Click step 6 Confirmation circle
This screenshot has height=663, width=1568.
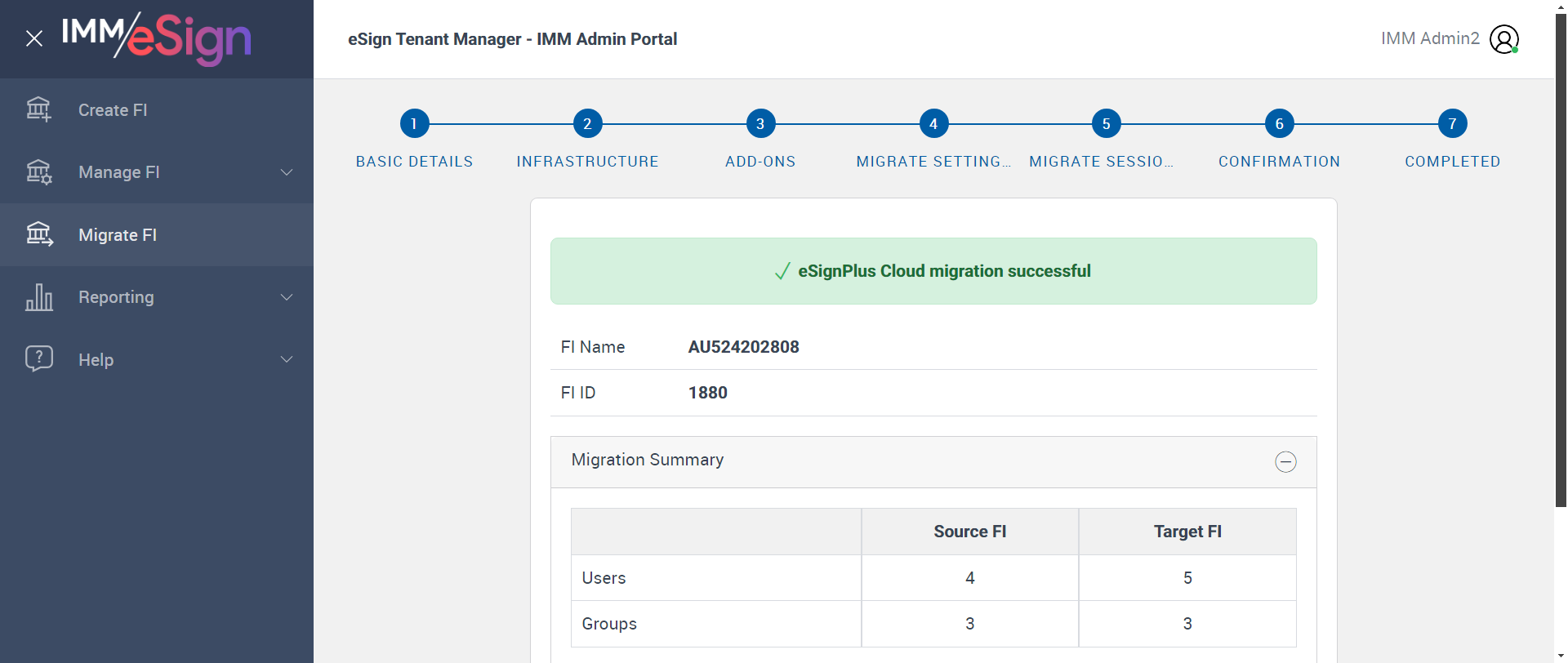point(1279,124)
